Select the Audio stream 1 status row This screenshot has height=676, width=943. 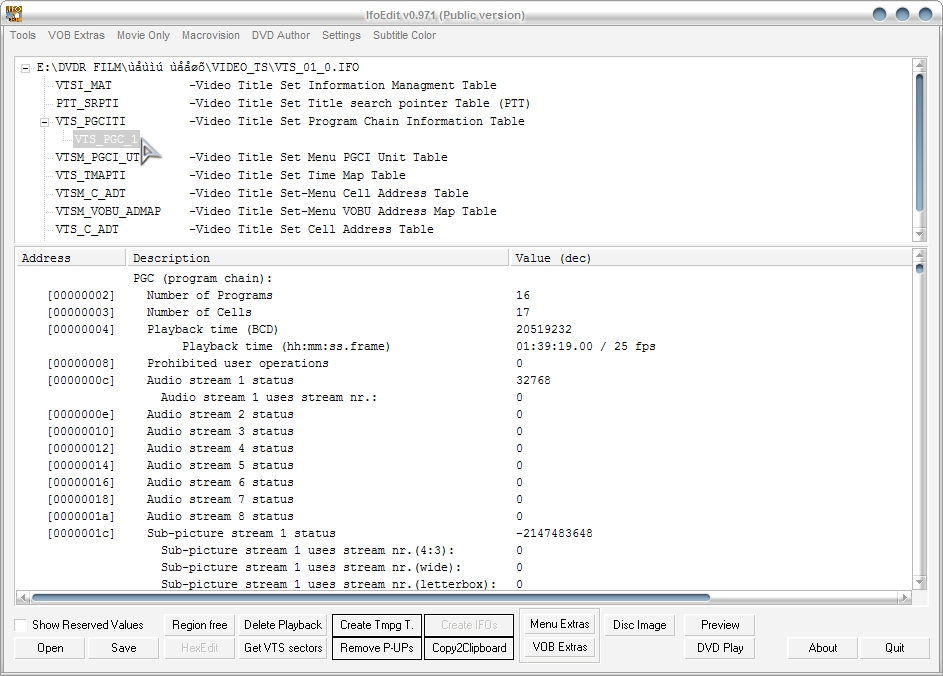tap(463, 380)
